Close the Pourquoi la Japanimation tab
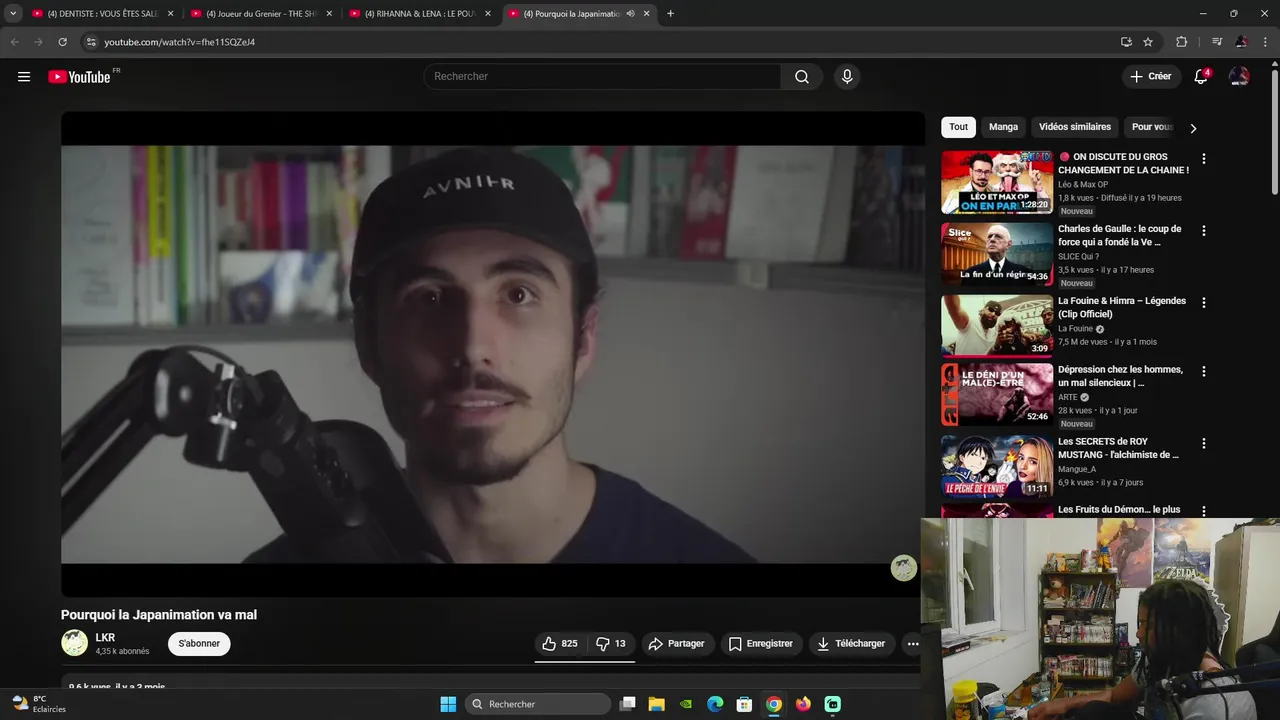The width and height of the screenshot is (1280, 720). (647, 14)
